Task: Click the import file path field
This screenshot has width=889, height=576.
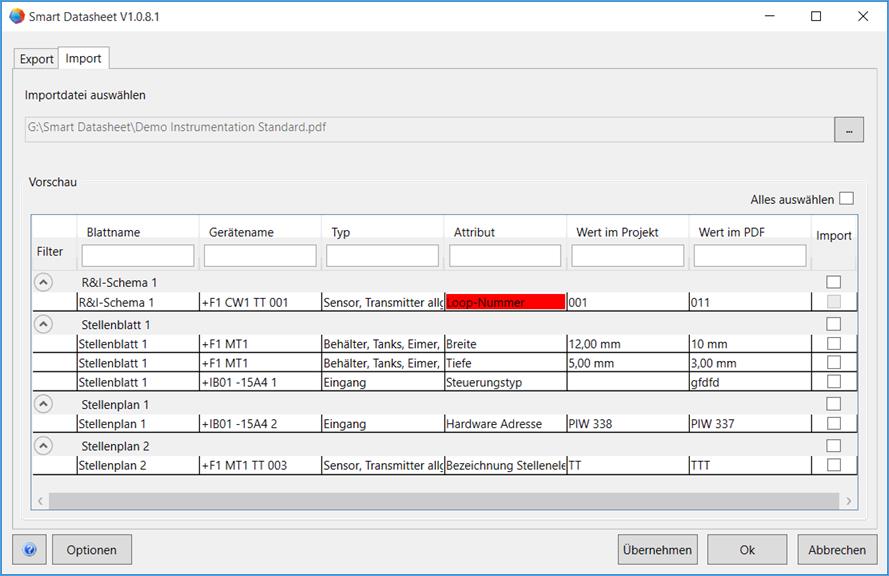Action: click(429, 129)
